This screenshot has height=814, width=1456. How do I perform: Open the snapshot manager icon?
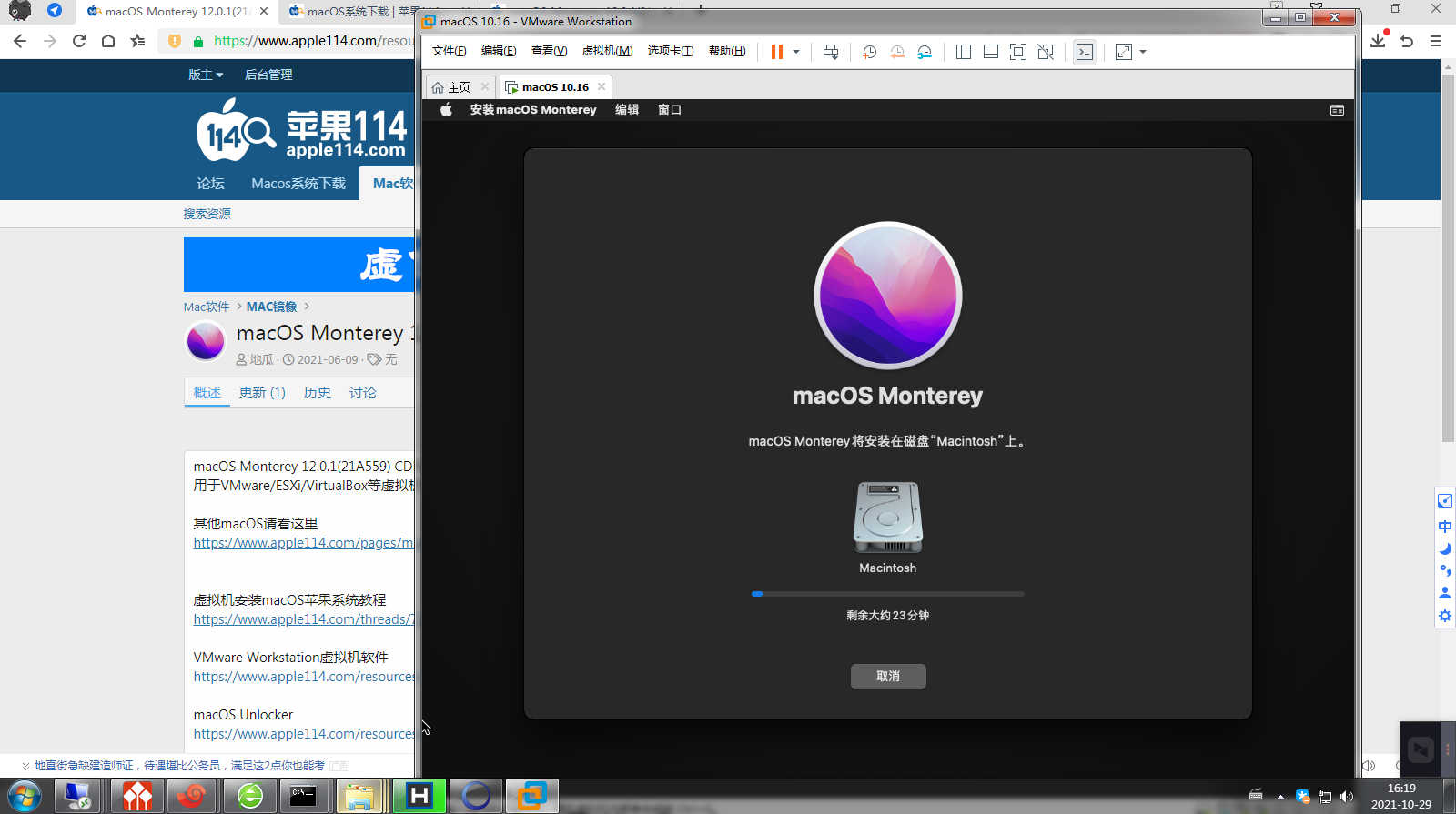pyautogui.click(x=925, y=52)
